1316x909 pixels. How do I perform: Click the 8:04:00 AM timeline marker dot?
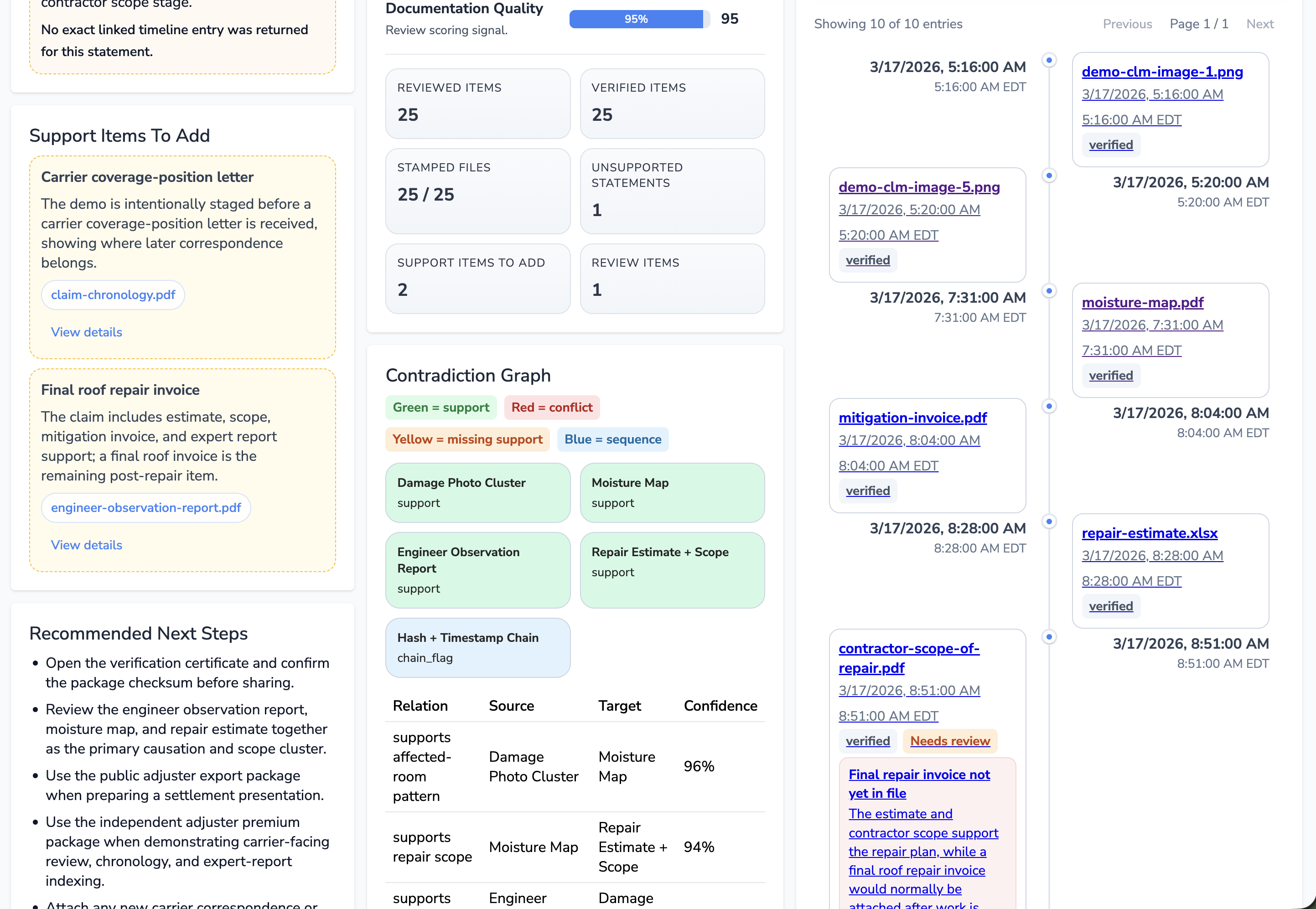pos(1049,406)
